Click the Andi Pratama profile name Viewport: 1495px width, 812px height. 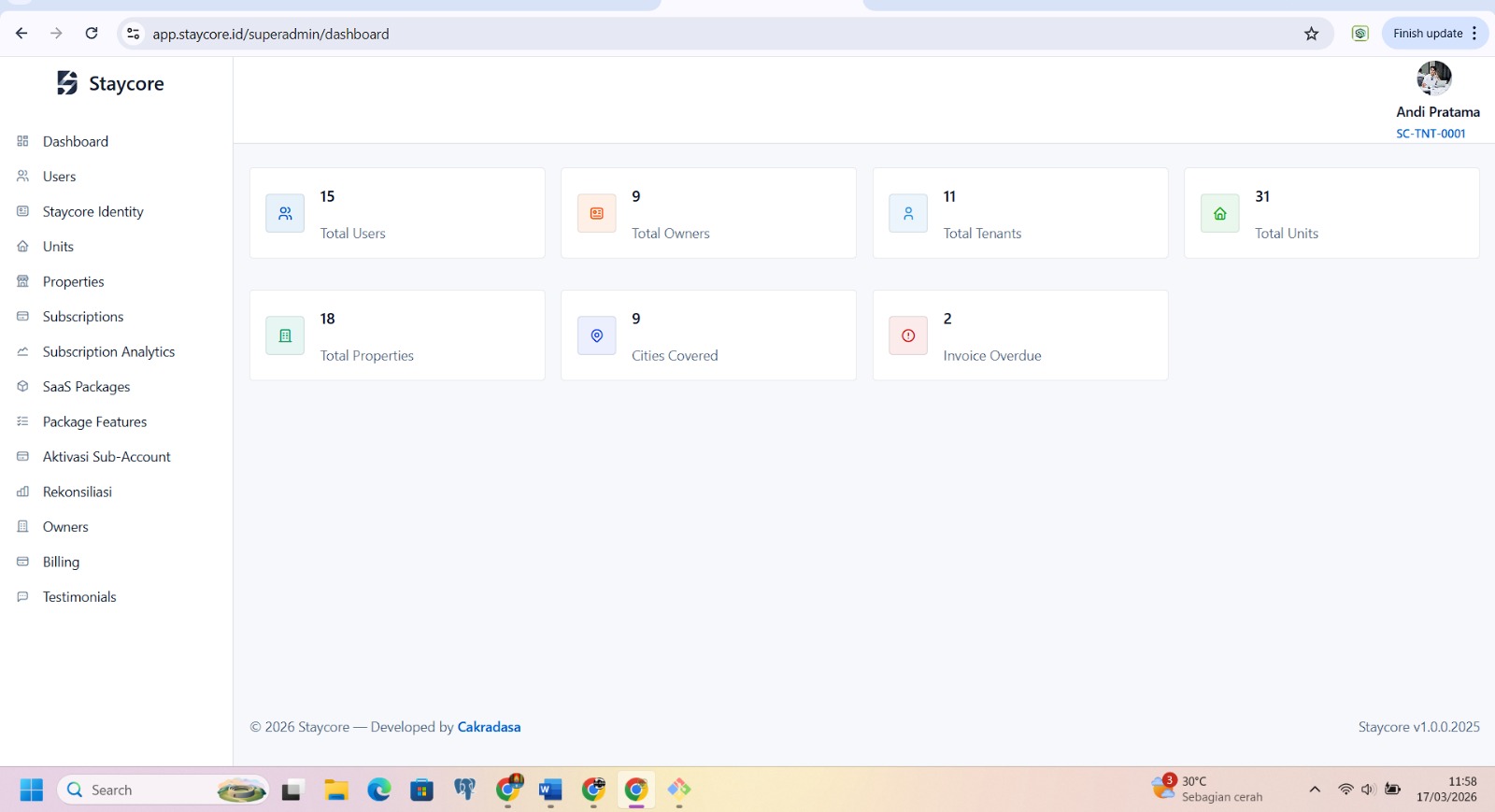pyautogui.click(x=1438, y=111)
